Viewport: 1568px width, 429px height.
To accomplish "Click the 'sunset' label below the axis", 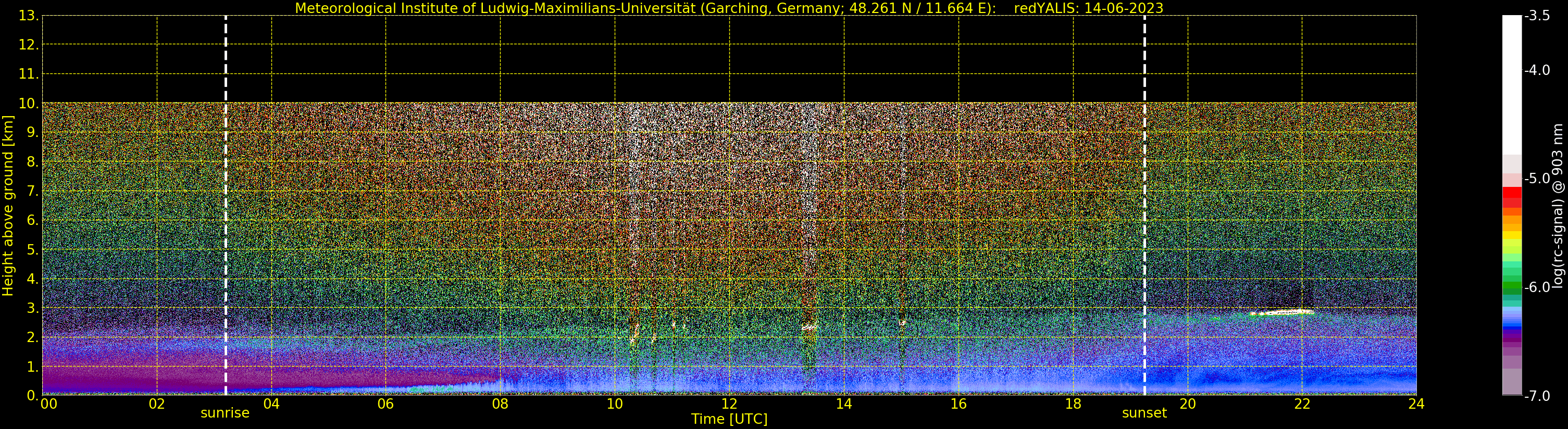I will 1144,413.
